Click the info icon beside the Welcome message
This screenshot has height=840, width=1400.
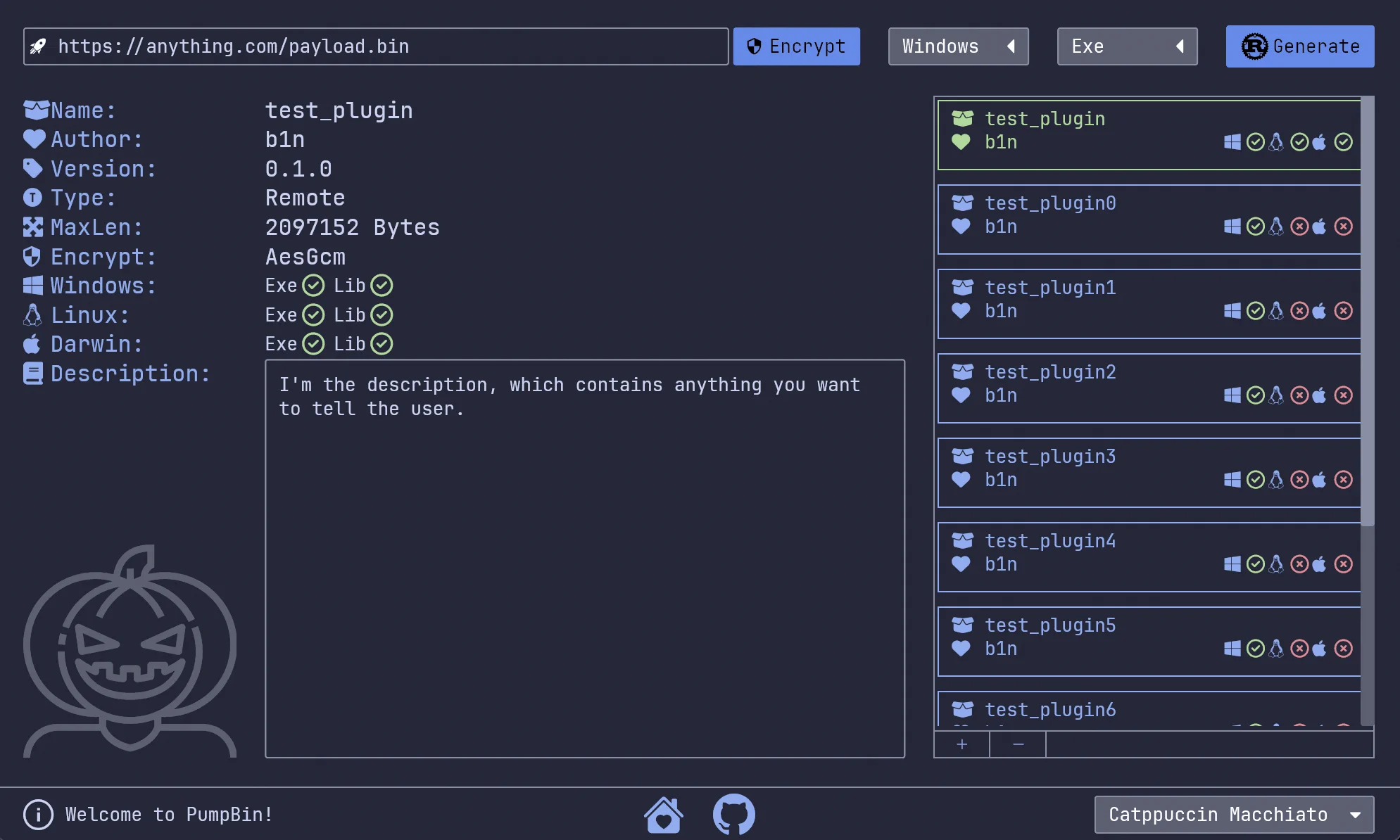[38, 815]
